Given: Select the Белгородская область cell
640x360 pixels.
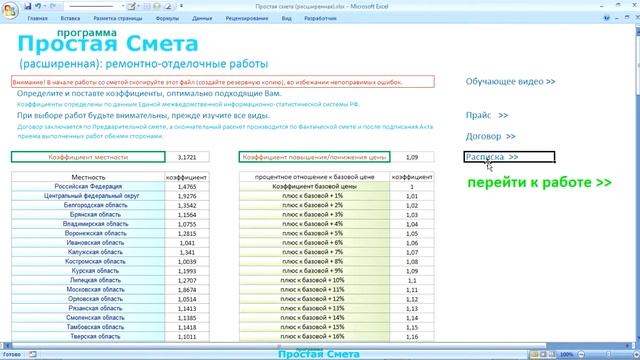Looking at the screenshot, I should tap(88, 205).
